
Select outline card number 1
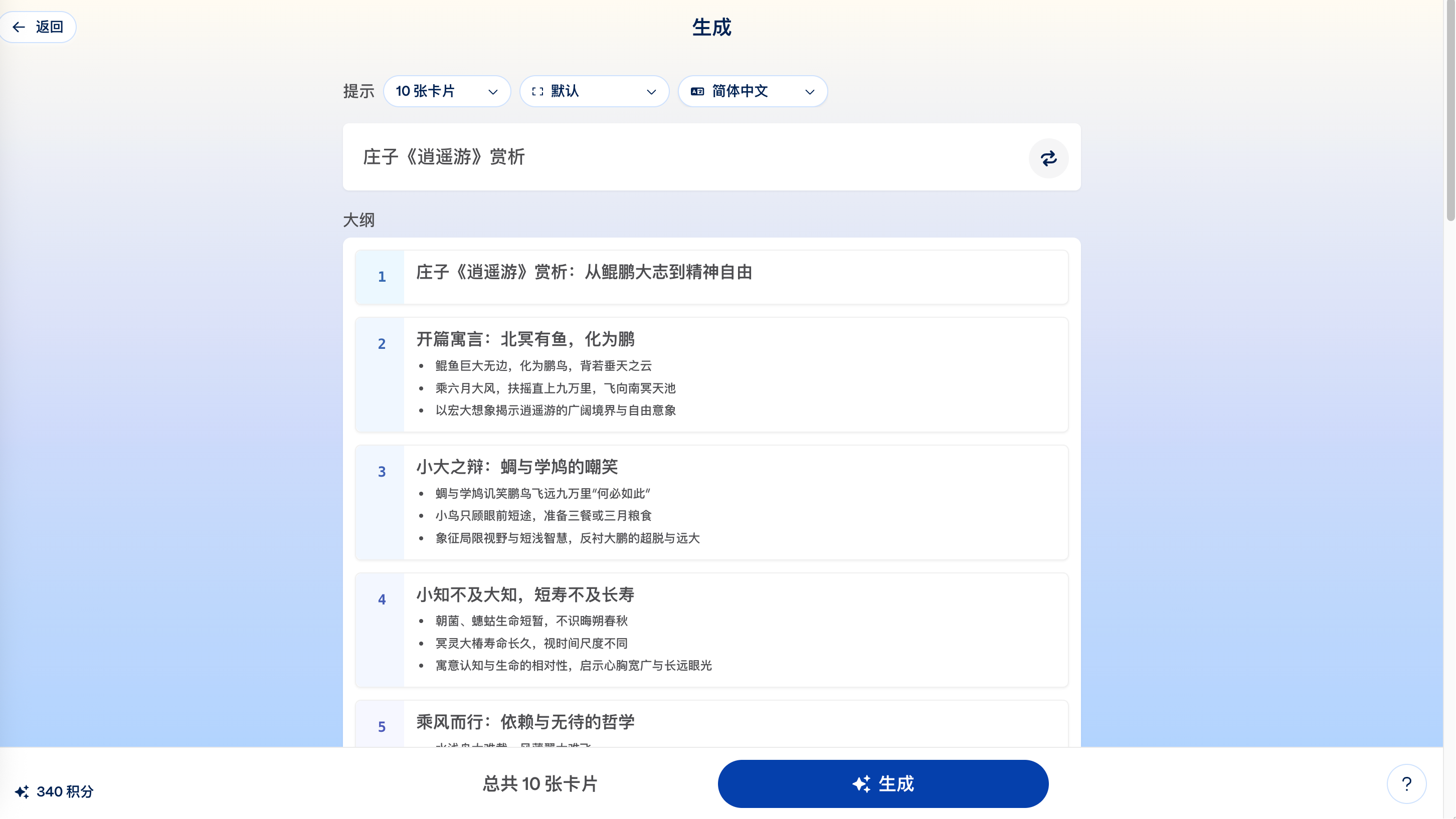pos(381,277)
